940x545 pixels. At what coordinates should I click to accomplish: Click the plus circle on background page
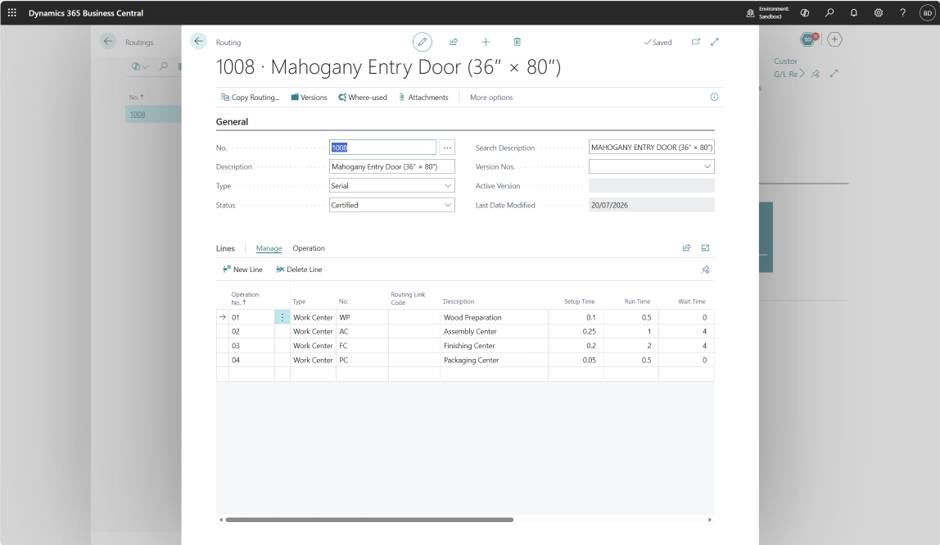tap(834, 40)
